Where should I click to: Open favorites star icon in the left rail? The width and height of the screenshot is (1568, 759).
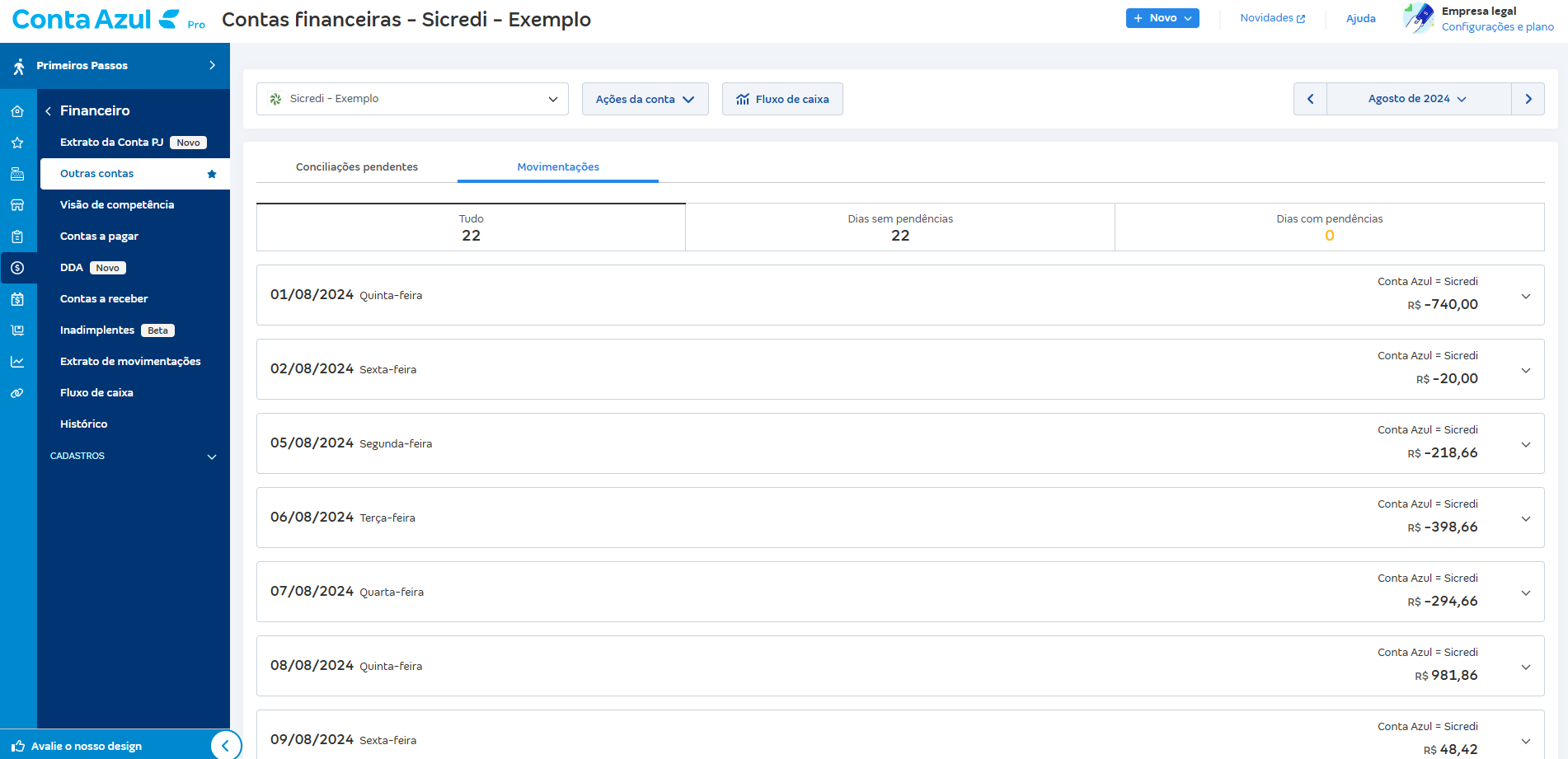pos(17,143)
